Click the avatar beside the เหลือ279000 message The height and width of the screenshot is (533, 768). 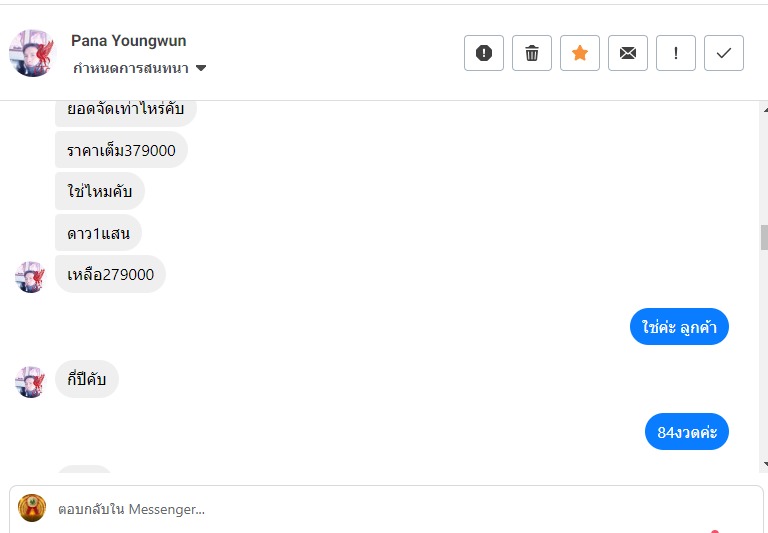30,276
